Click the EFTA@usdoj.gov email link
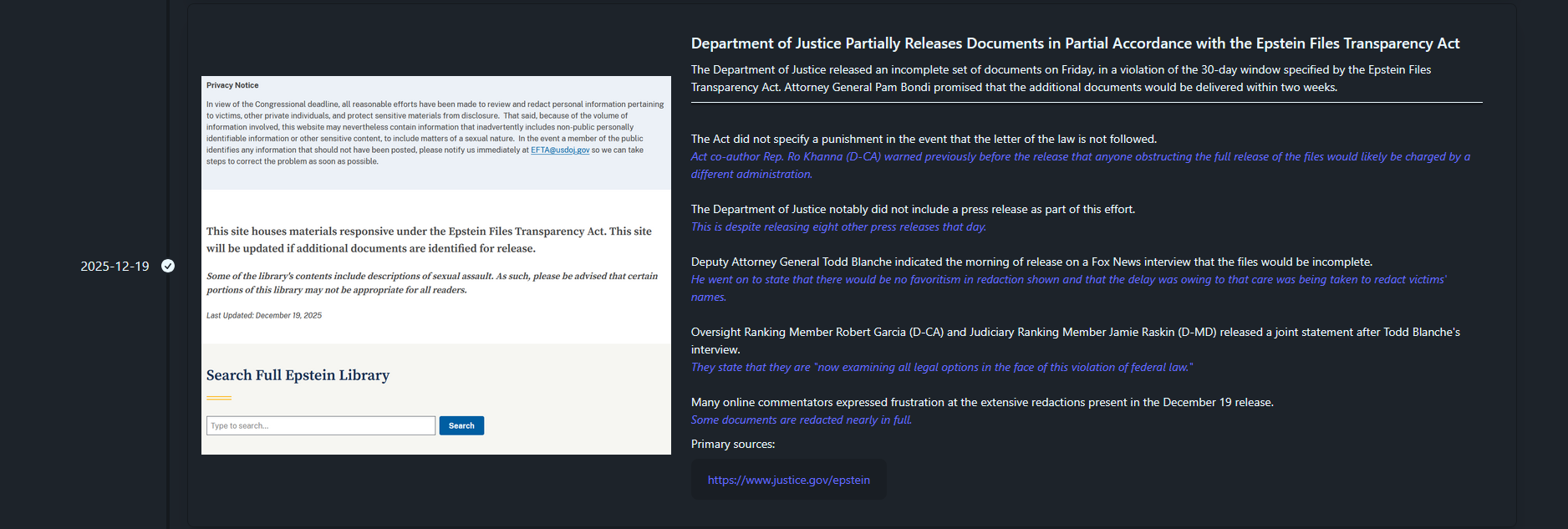The image size is (1568, 529). point(560,150)
